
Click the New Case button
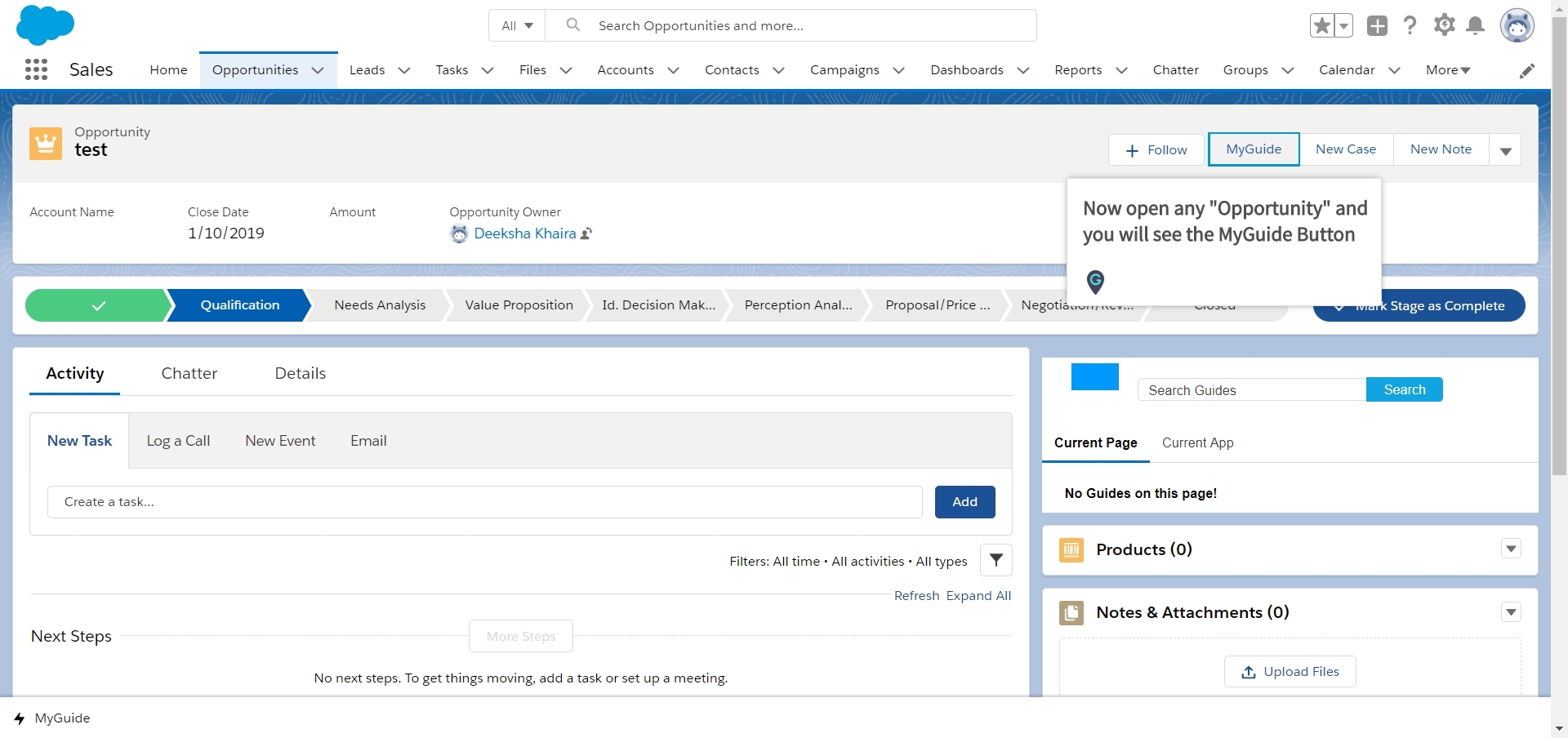[1346, 149]
